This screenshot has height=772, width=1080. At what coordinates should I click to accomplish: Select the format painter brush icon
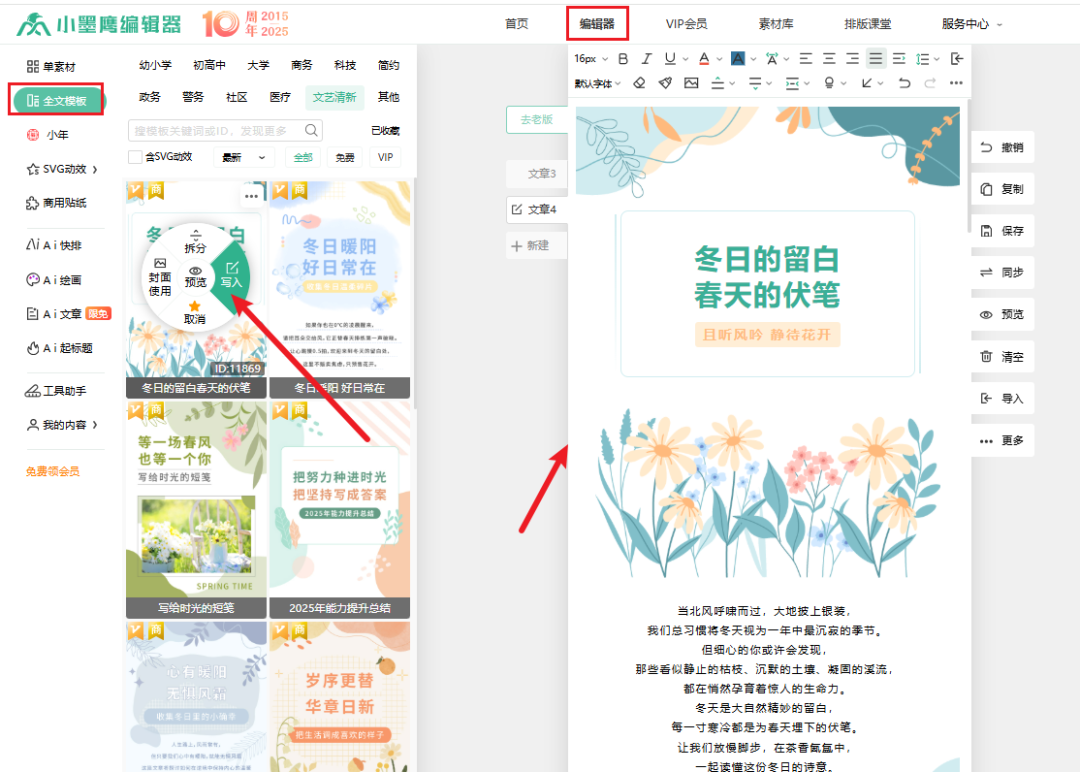665,83
